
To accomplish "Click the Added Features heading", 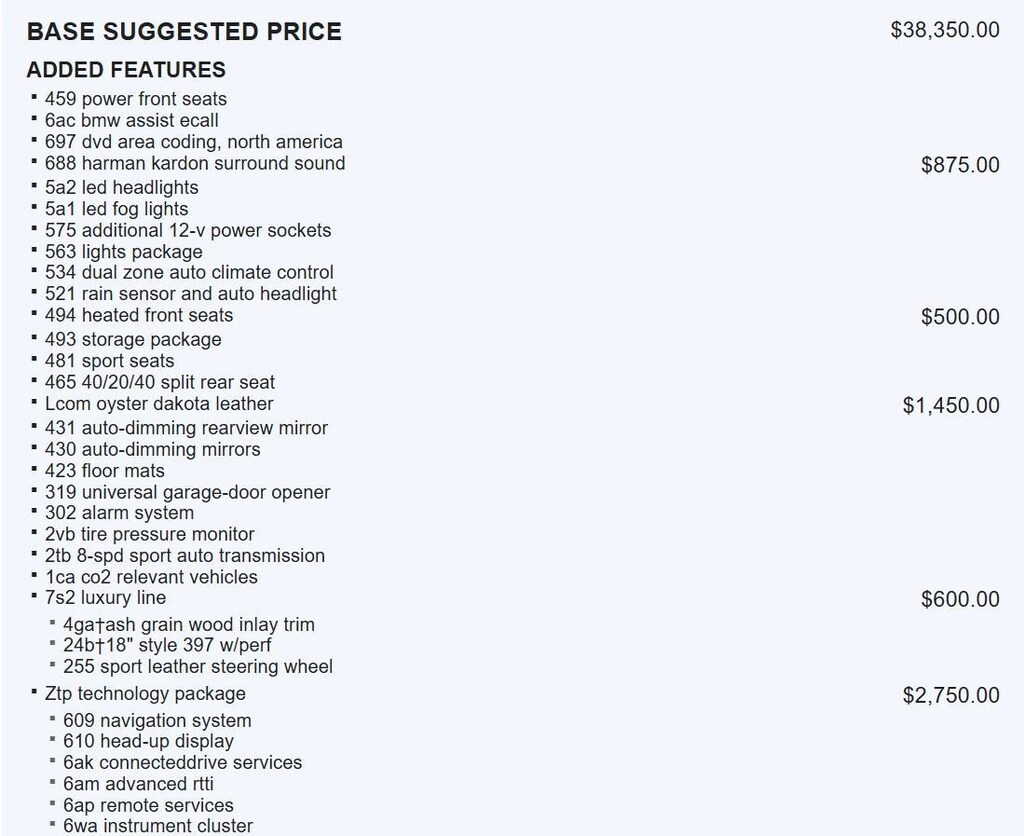I will point(126,70).
